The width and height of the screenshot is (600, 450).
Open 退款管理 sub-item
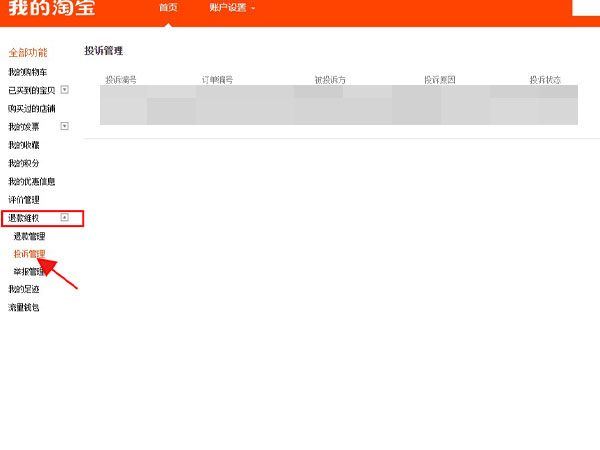point(29,236)
